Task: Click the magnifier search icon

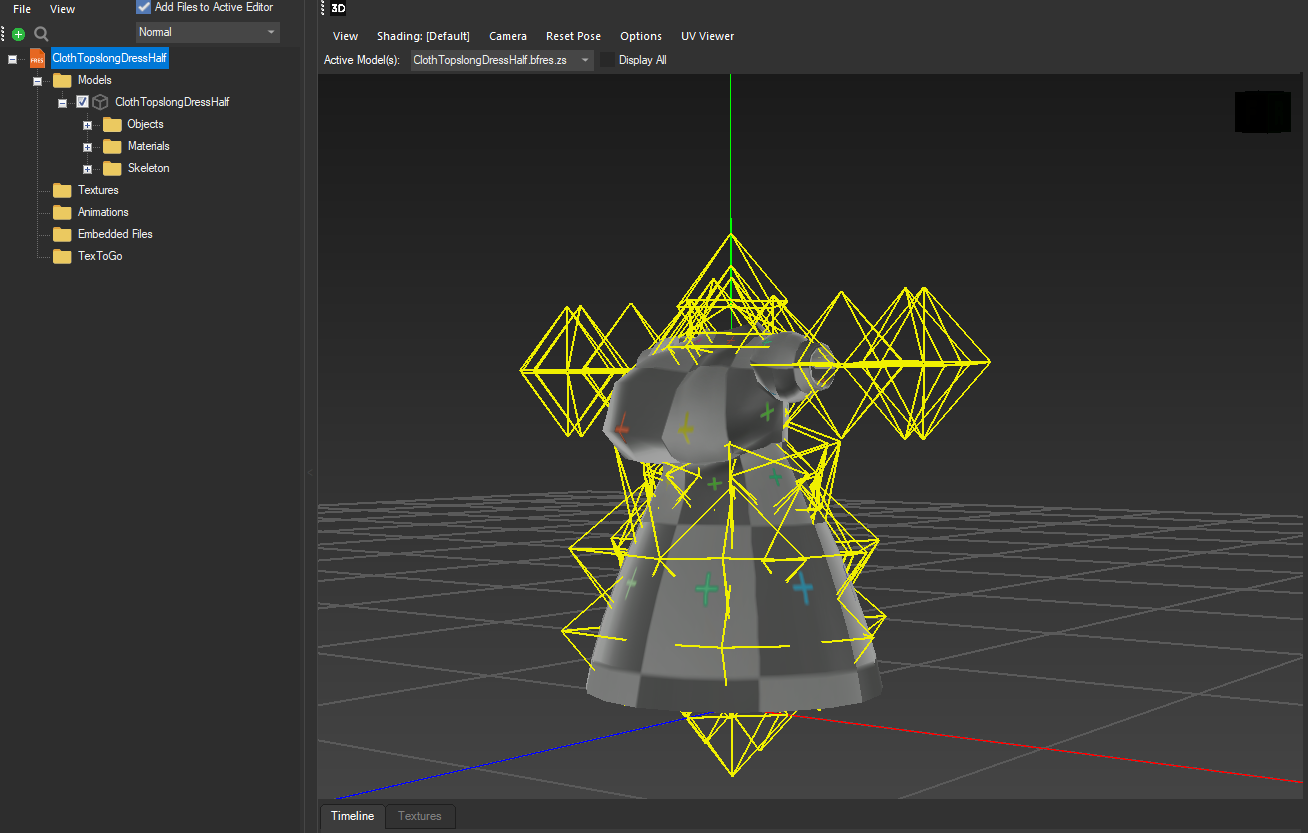Action: (x=41, y=34)
